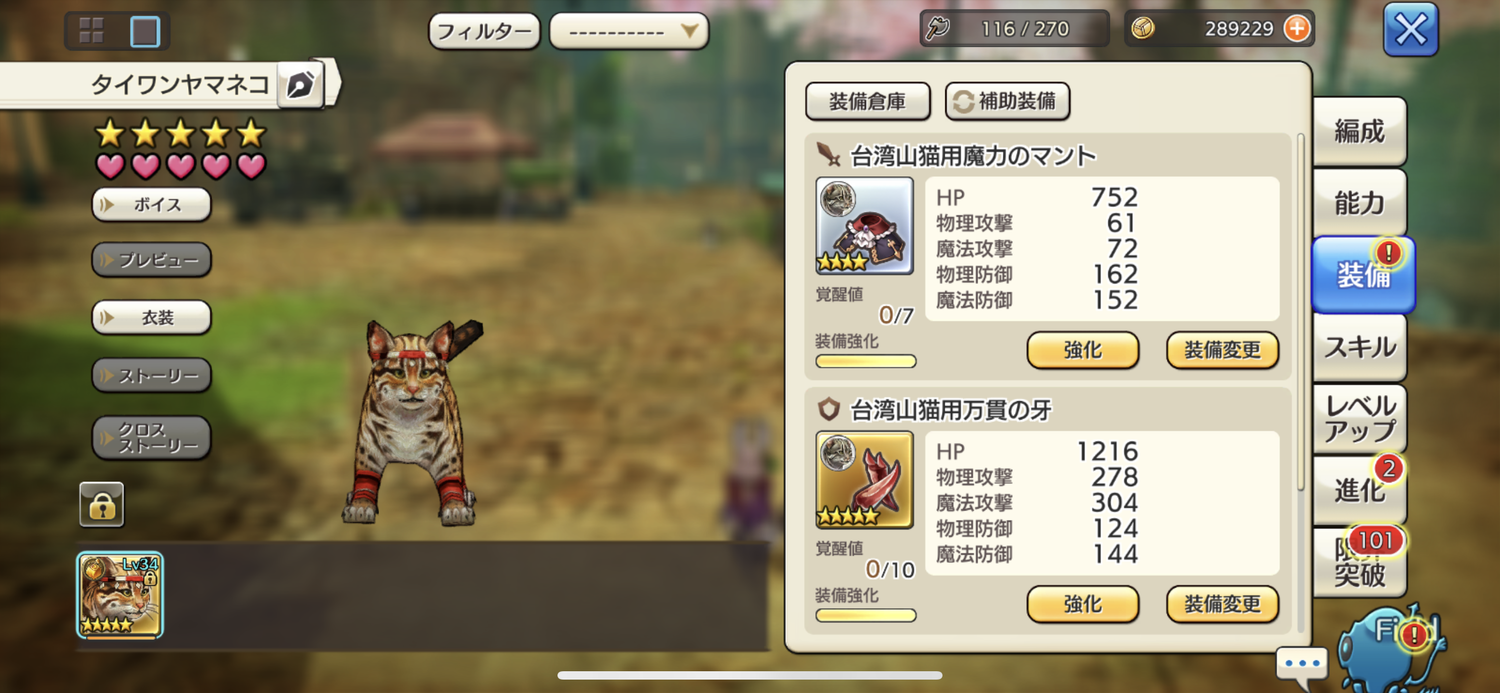1500x693 pixels.
Task: Open the 装備倉庫 button
Action: click(x=868, y=101)
